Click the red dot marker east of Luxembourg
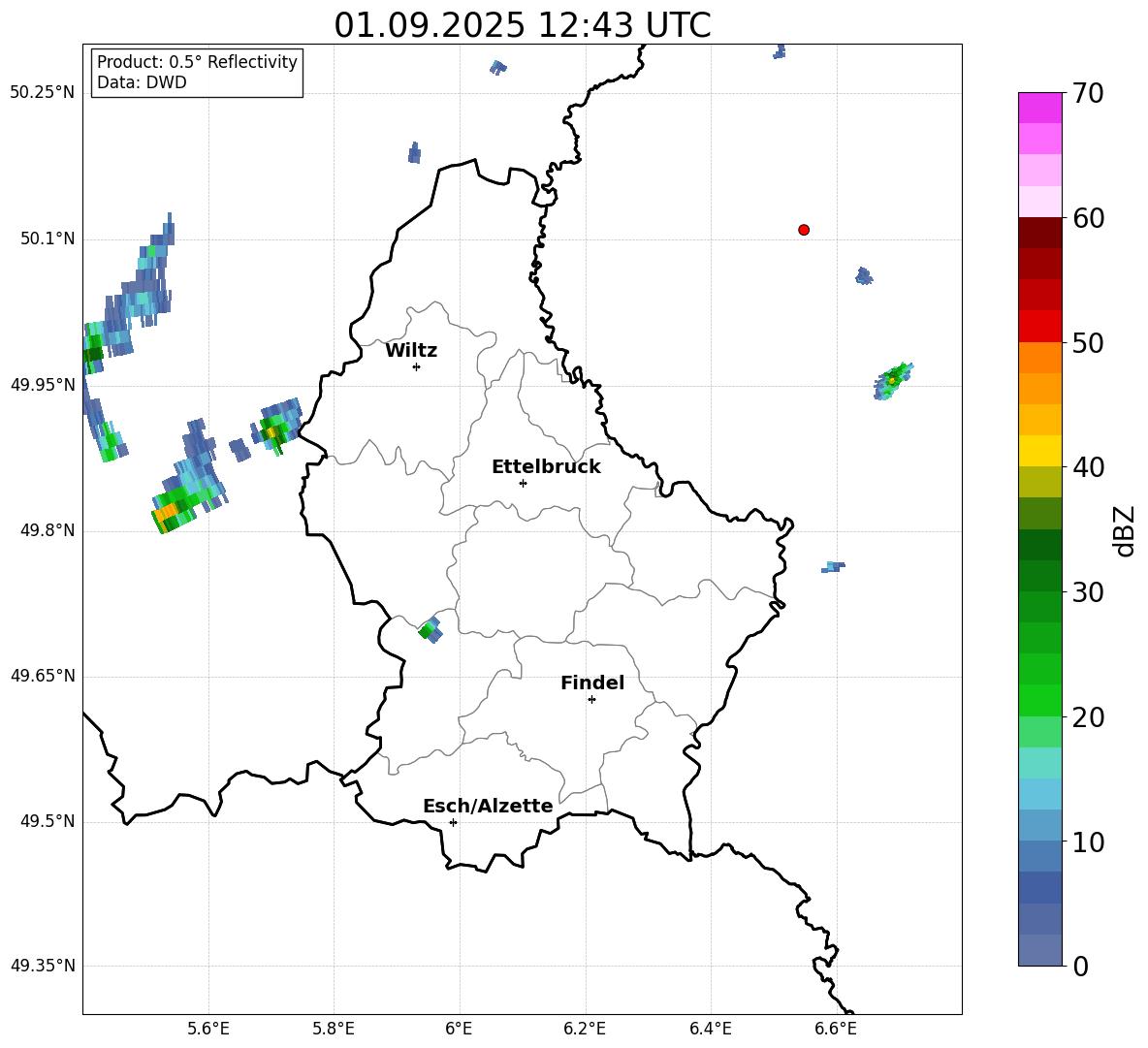The width and height of the screenshot is (1148, 1048). pos(803,230)
